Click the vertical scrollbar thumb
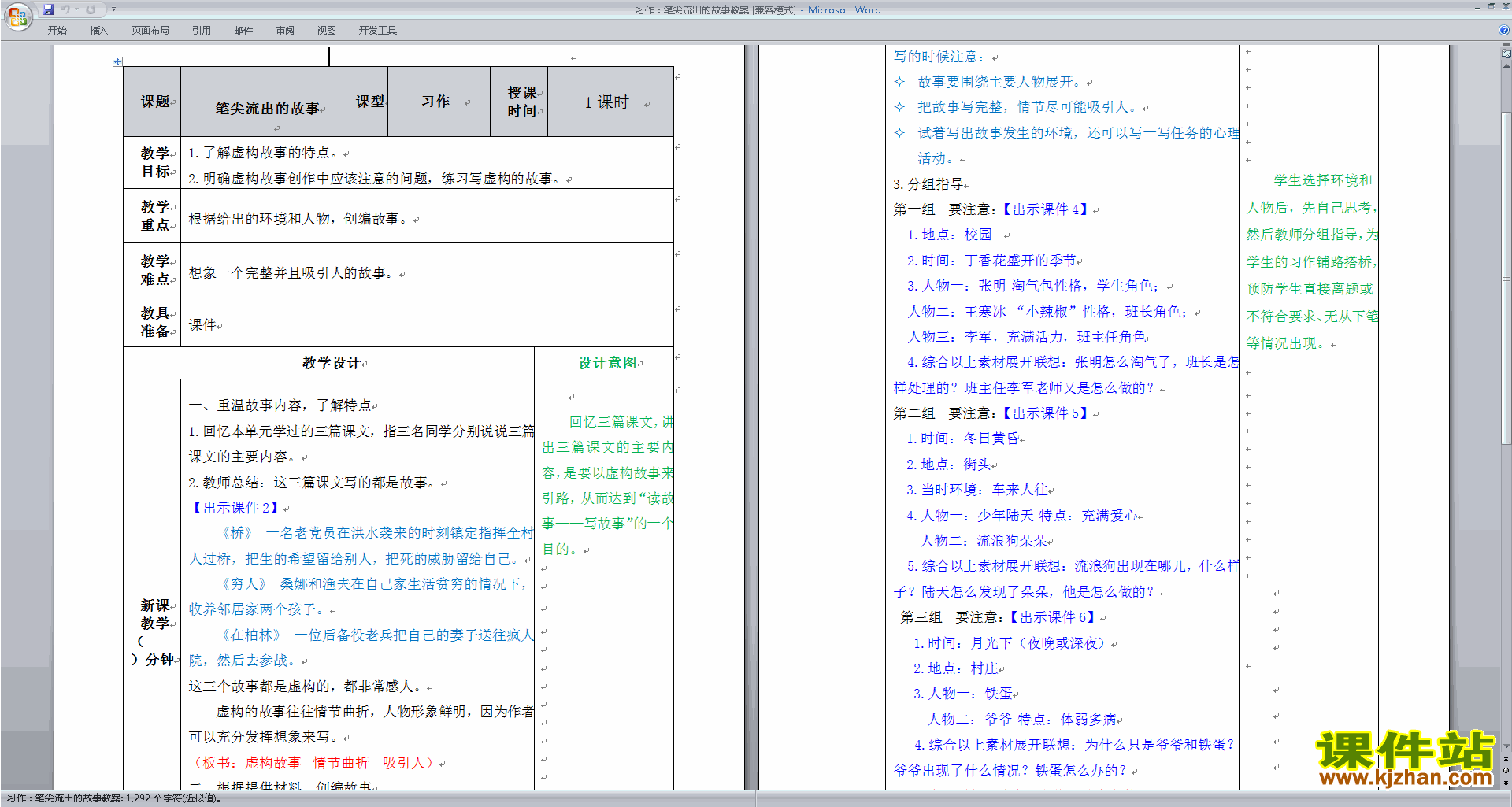Viewport: 1512px width, 807px height. point(1506,279)
